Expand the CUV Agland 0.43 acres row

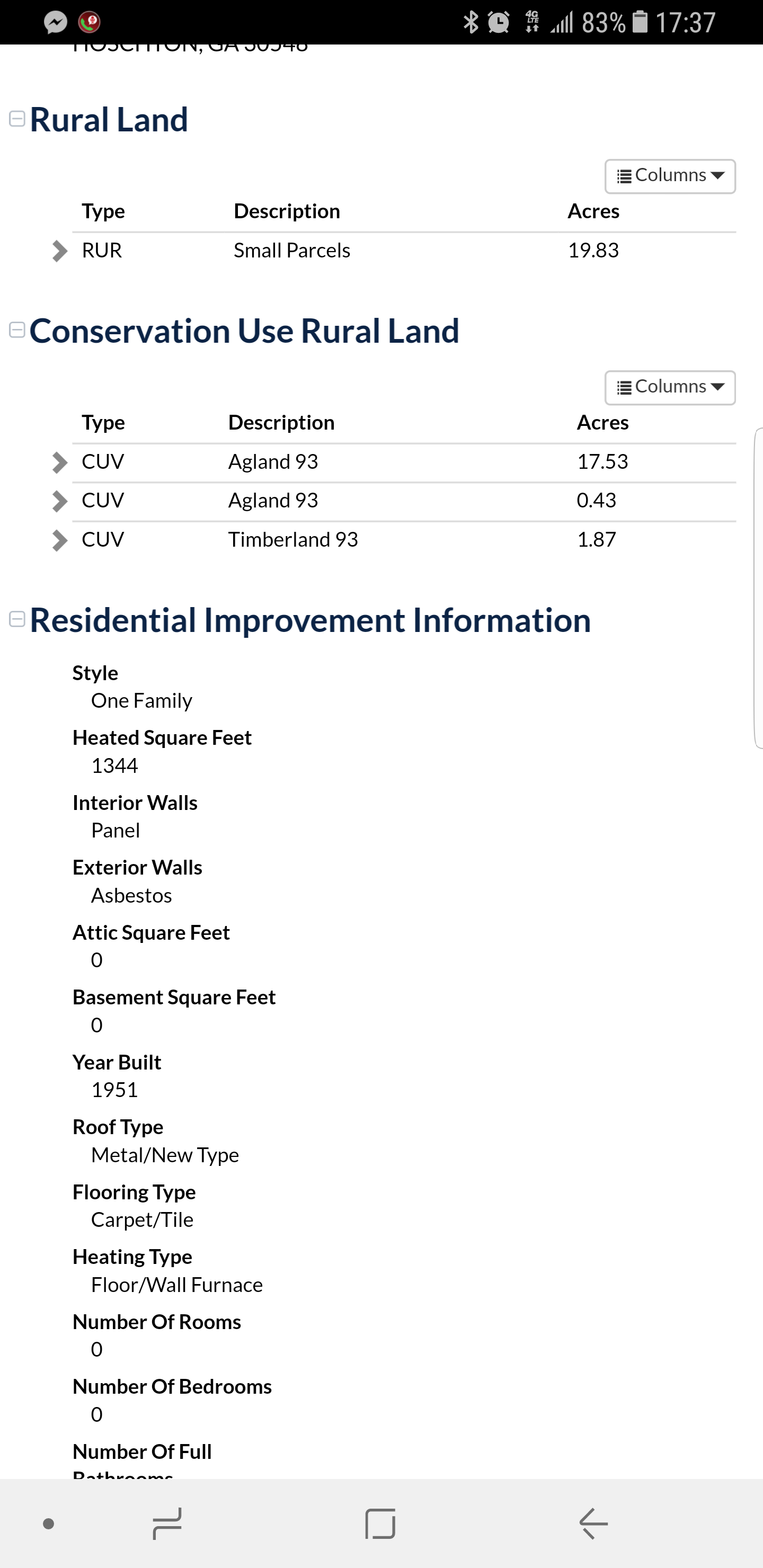click(x=59, y=501)
